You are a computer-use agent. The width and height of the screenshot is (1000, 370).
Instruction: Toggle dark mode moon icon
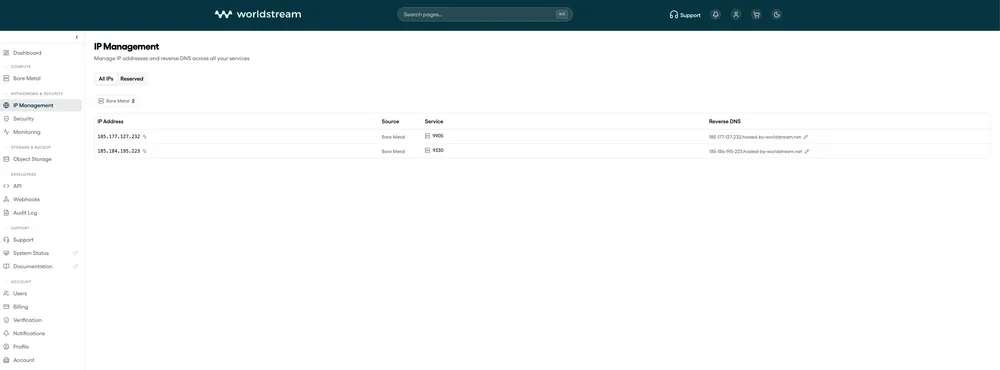[777, 15]
